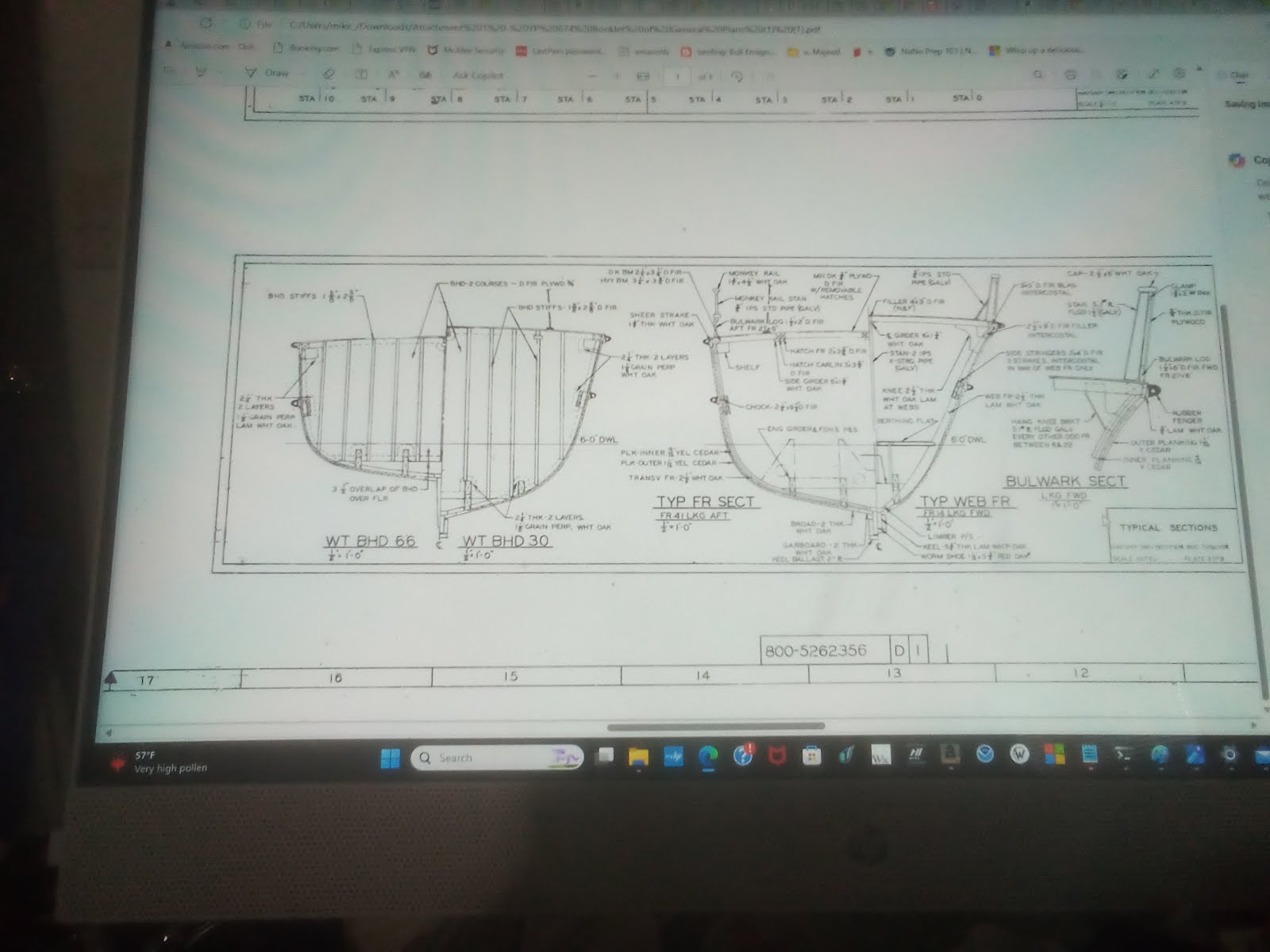The width and height of the screenshot is (1270, 952).
Task: Click the PDF horizontal scrollbar
Action: pyautogui.click(x=716, y=726)
